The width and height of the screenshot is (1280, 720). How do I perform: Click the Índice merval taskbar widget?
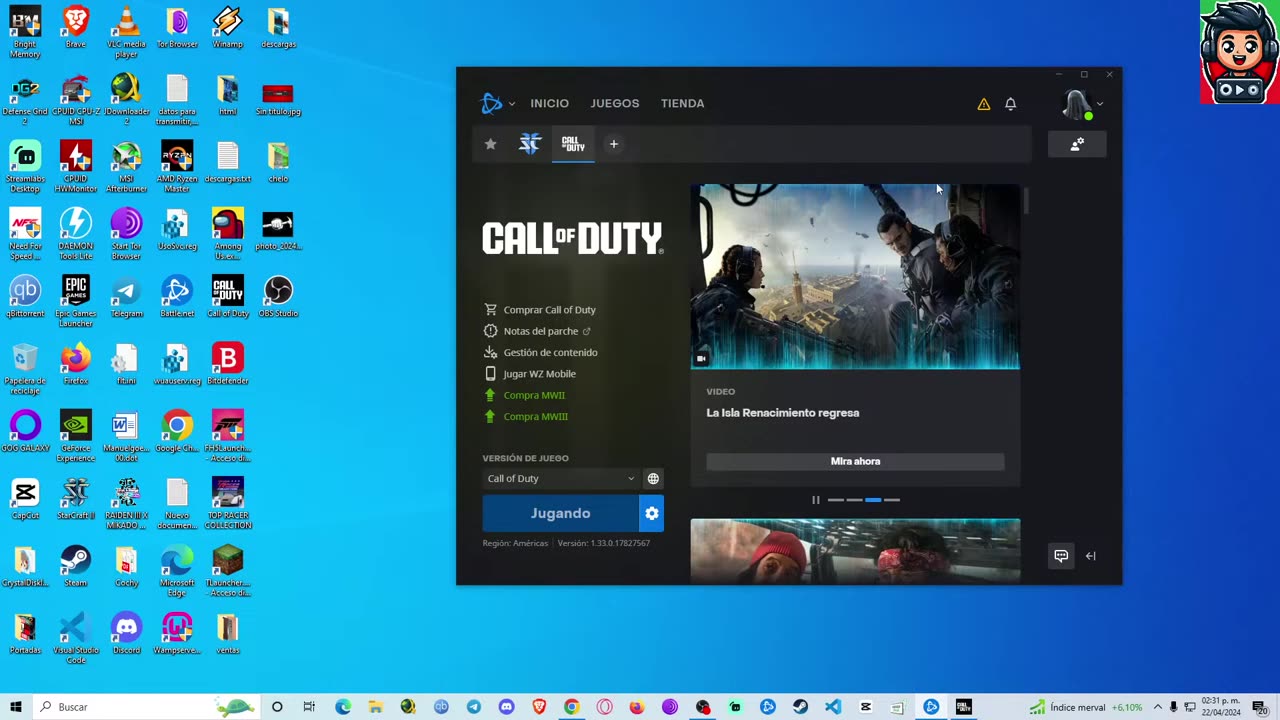[1087, 707]
